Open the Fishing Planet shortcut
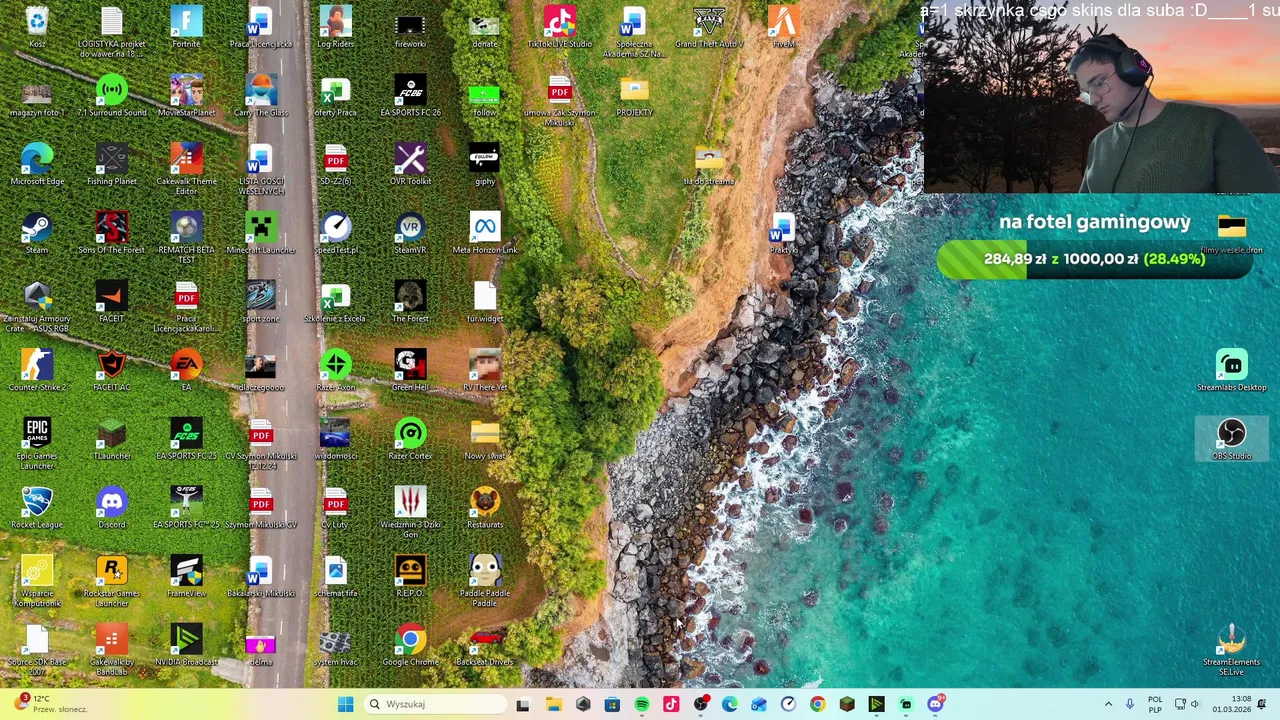1280x720 pixels. pos(111,165)
